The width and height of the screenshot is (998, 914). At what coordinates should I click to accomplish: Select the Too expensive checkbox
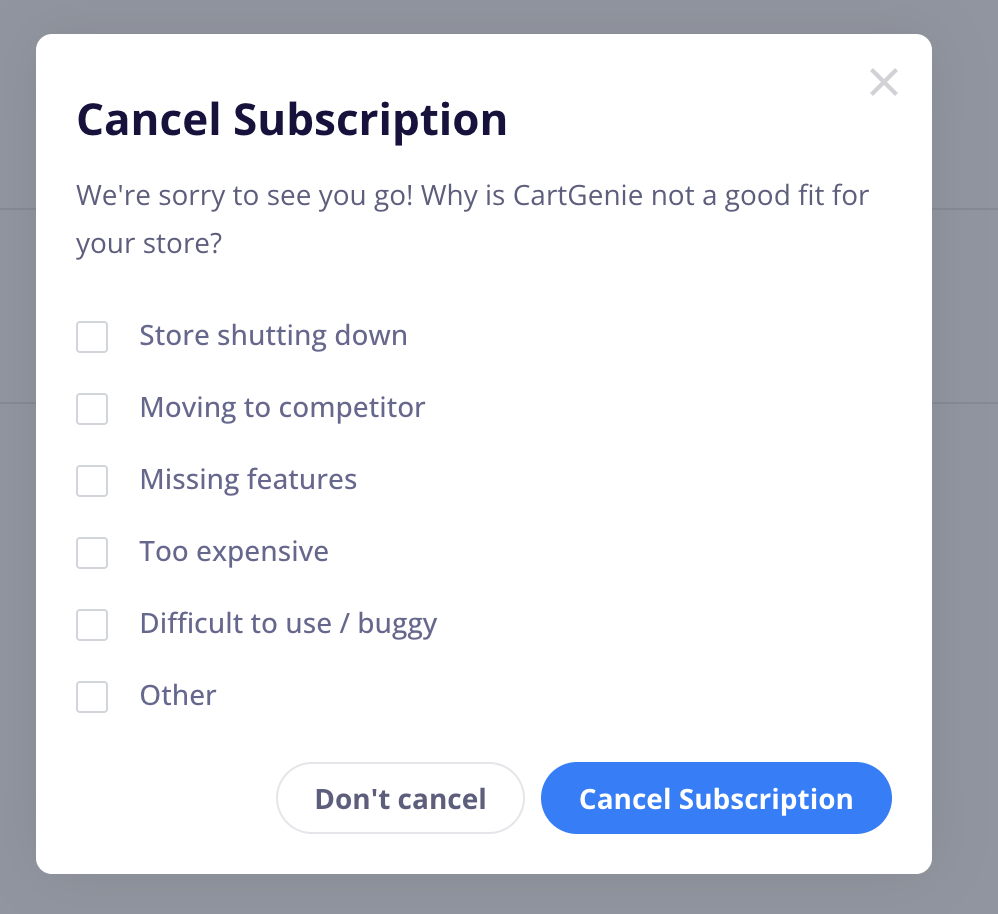click(92, 552)
